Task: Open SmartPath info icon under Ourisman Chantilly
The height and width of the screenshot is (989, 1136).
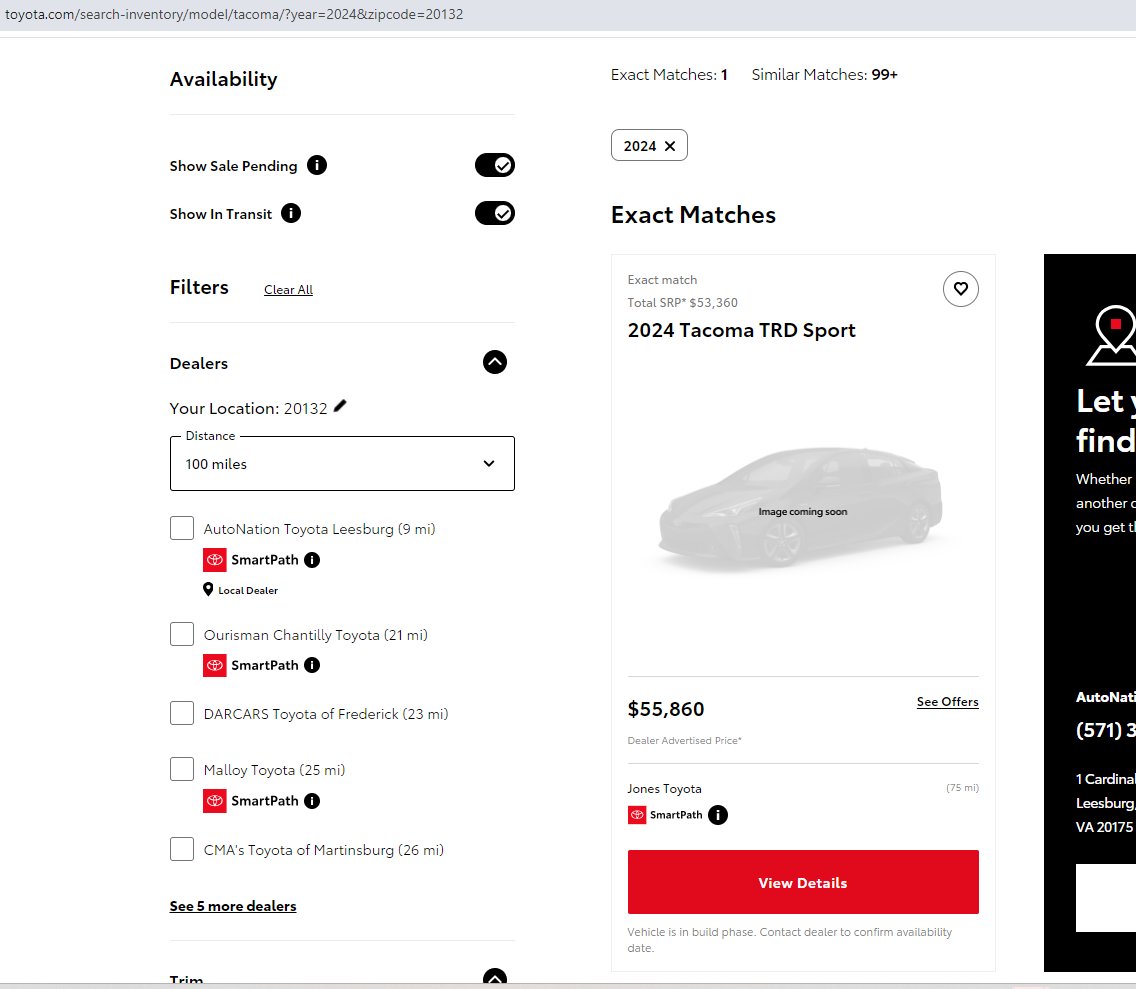Action: [x=312, y=665]
